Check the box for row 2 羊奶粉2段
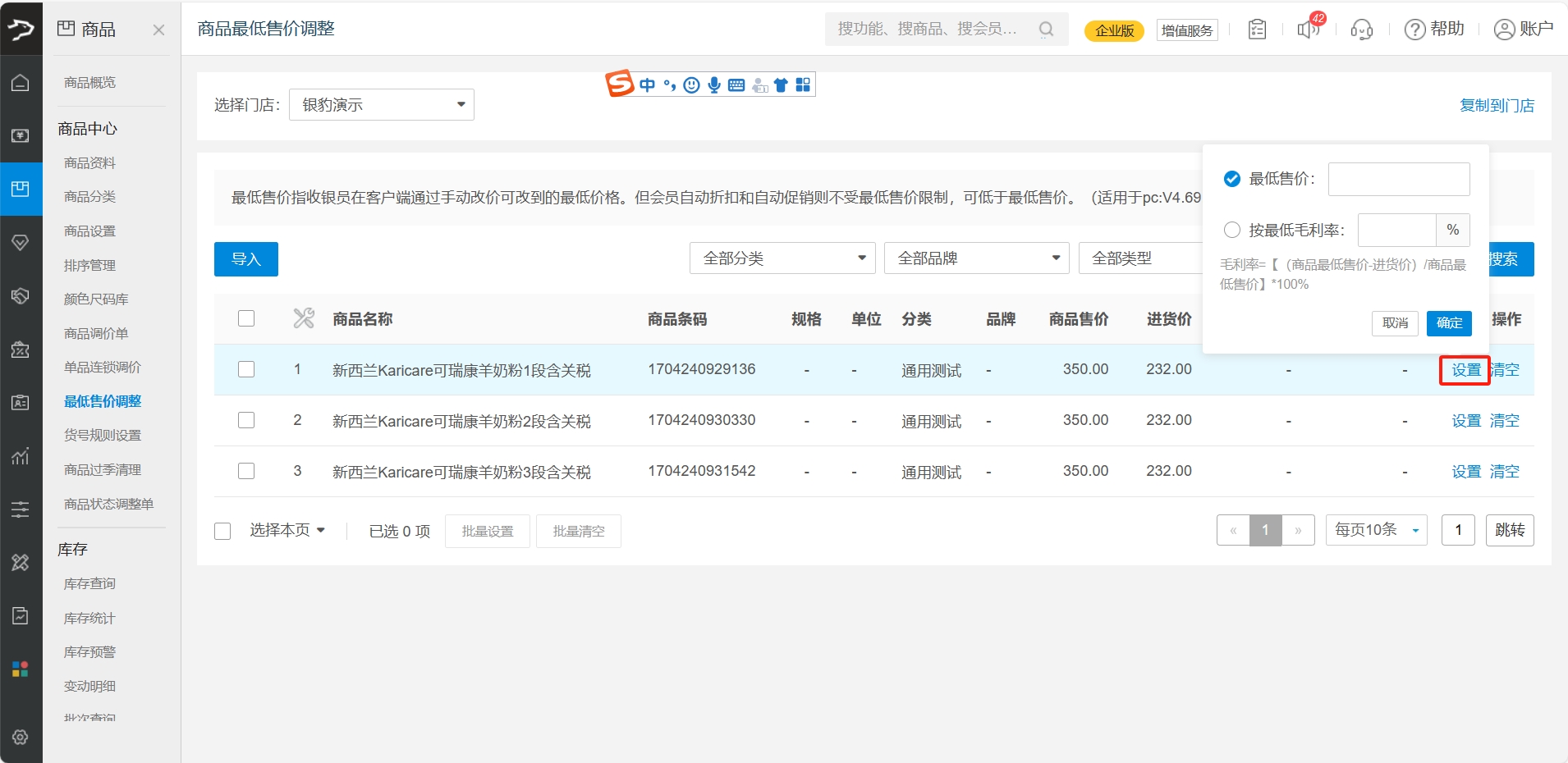Viewport: 1568px width, 763px height. click(x=246, y=420)
